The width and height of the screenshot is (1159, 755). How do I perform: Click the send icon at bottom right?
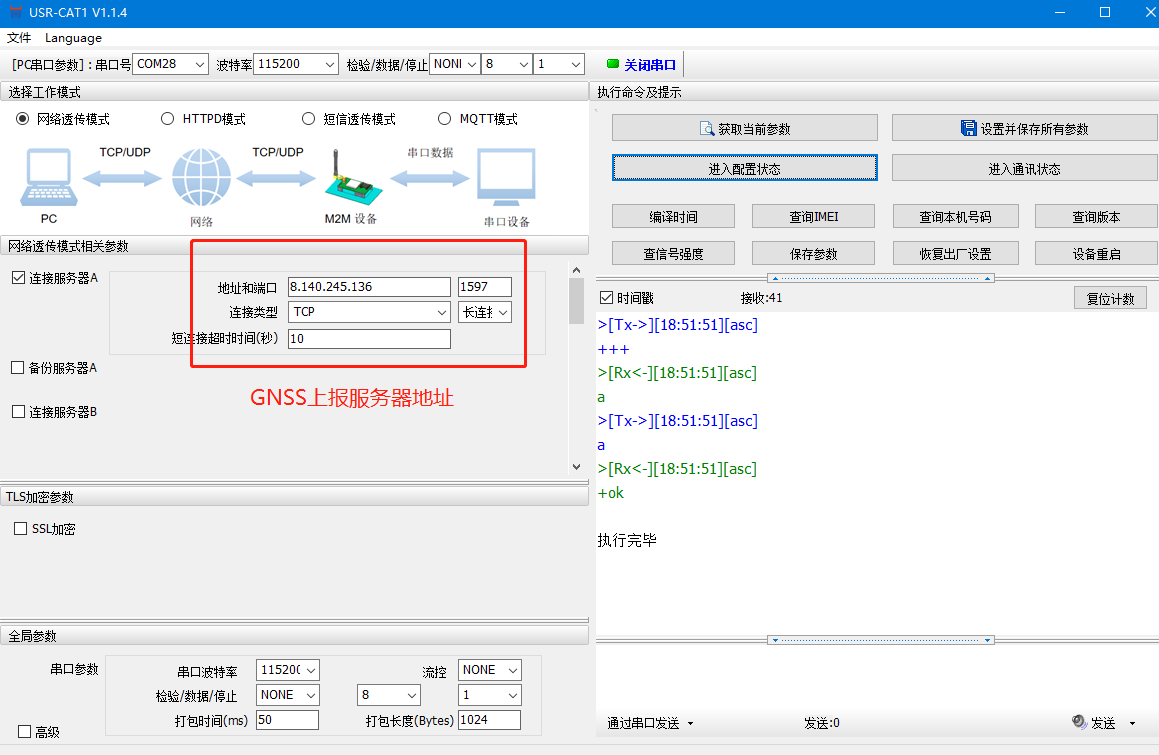[x=1079, y=722]
